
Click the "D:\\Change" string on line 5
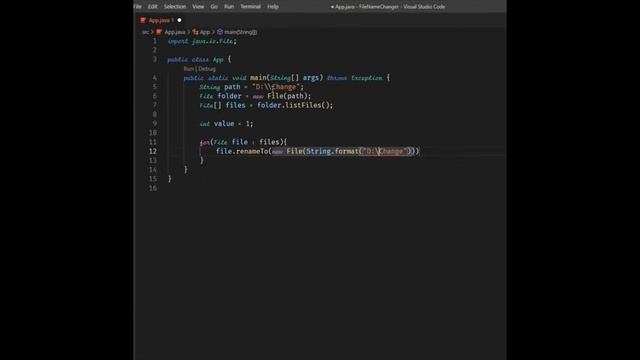pyautogui.click(x=276, y=87)
